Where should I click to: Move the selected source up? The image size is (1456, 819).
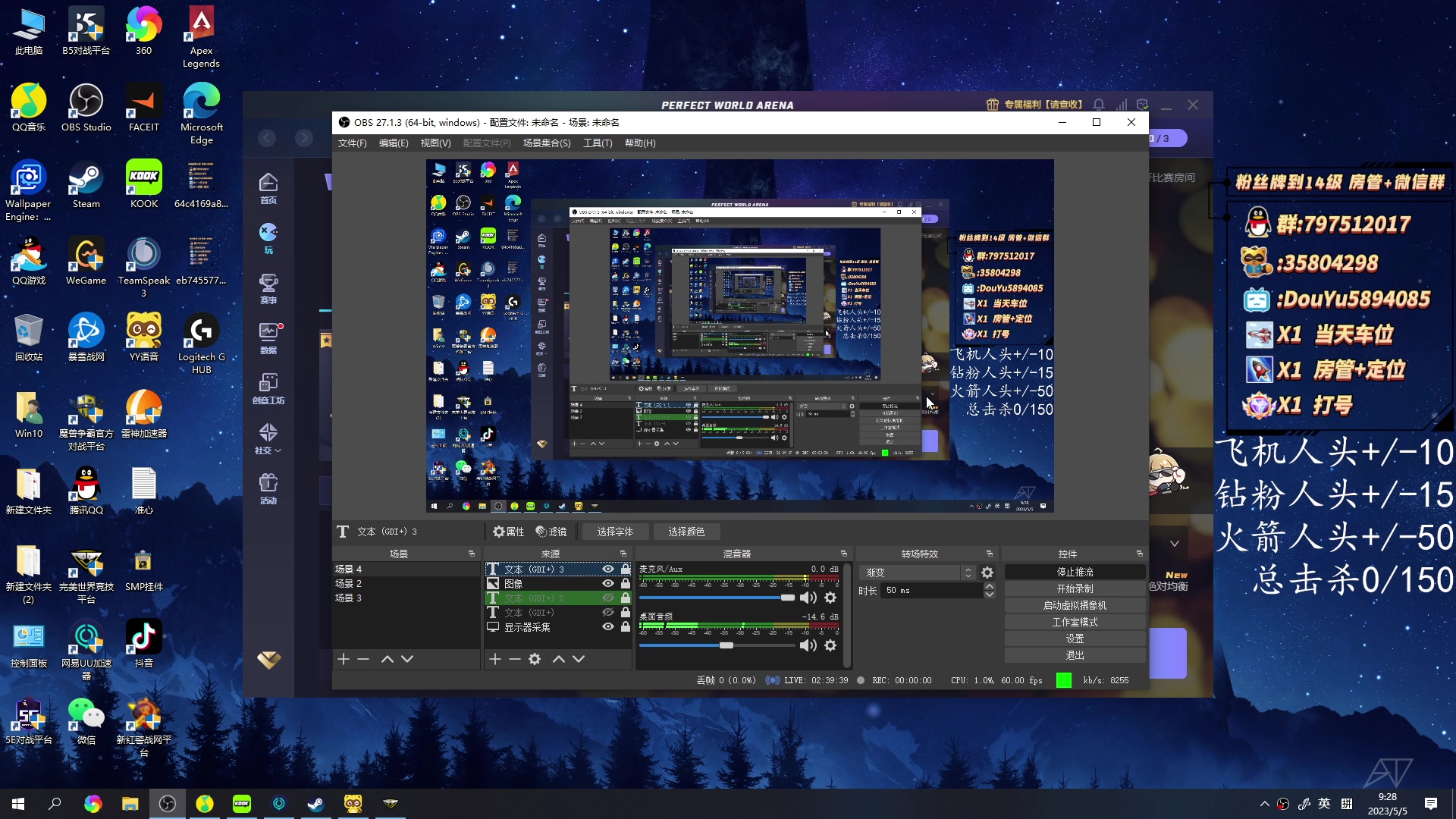click(x=559, y=659)
